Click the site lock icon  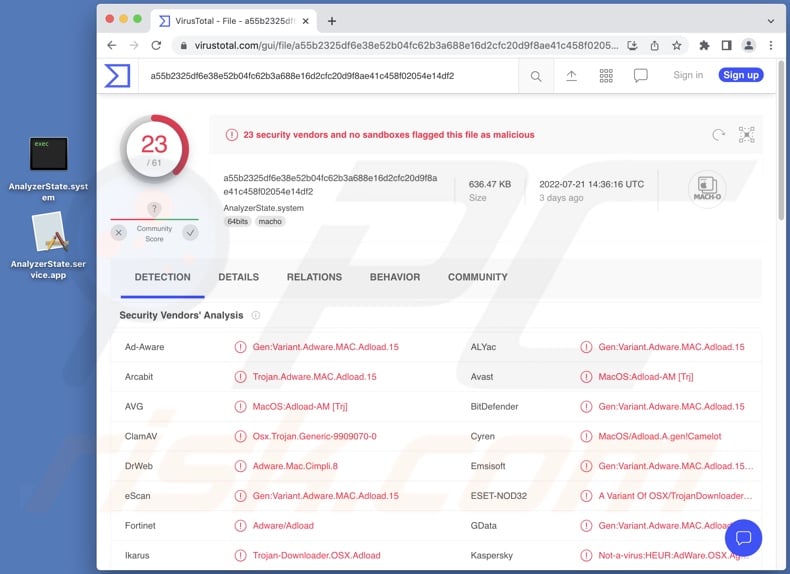(x=184, y=46)
